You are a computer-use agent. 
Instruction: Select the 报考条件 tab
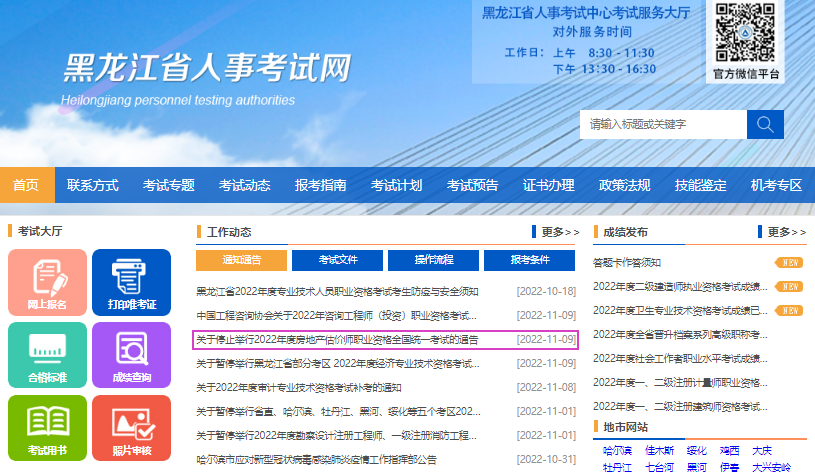coord(530,260)
